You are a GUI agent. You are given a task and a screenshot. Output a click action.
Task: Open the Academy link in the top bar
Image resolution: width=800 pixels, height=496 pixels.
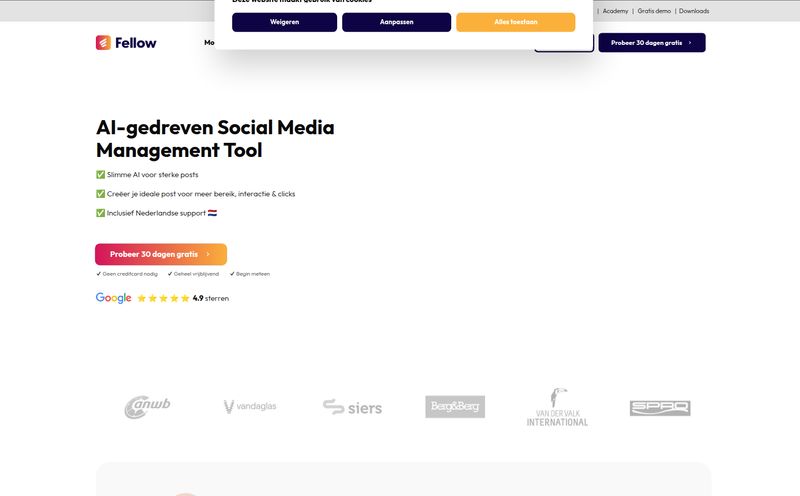tap(615, 11)
